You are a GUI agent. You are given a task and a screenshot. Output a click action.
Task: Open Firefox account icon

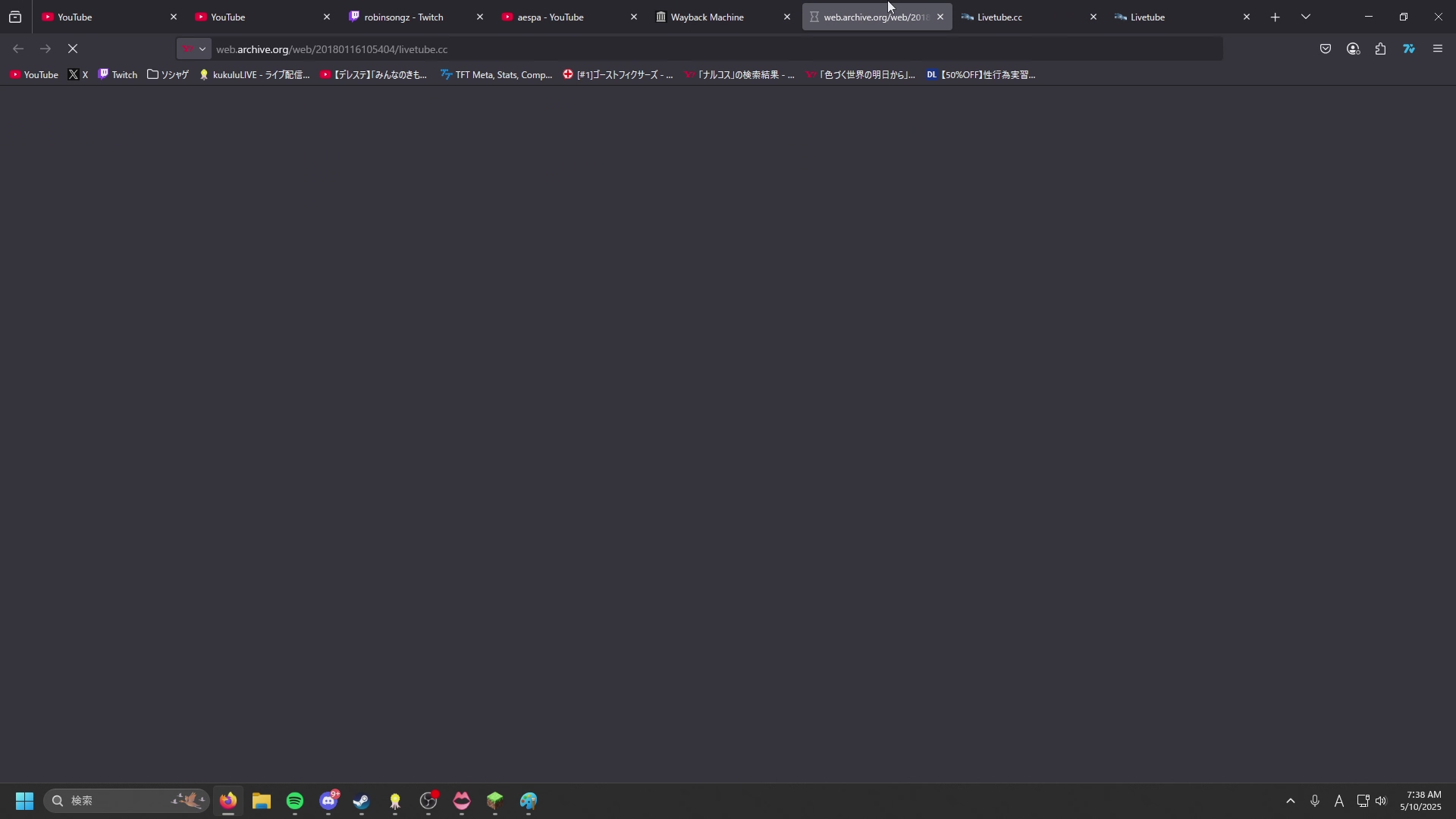tap(1354, 49)
